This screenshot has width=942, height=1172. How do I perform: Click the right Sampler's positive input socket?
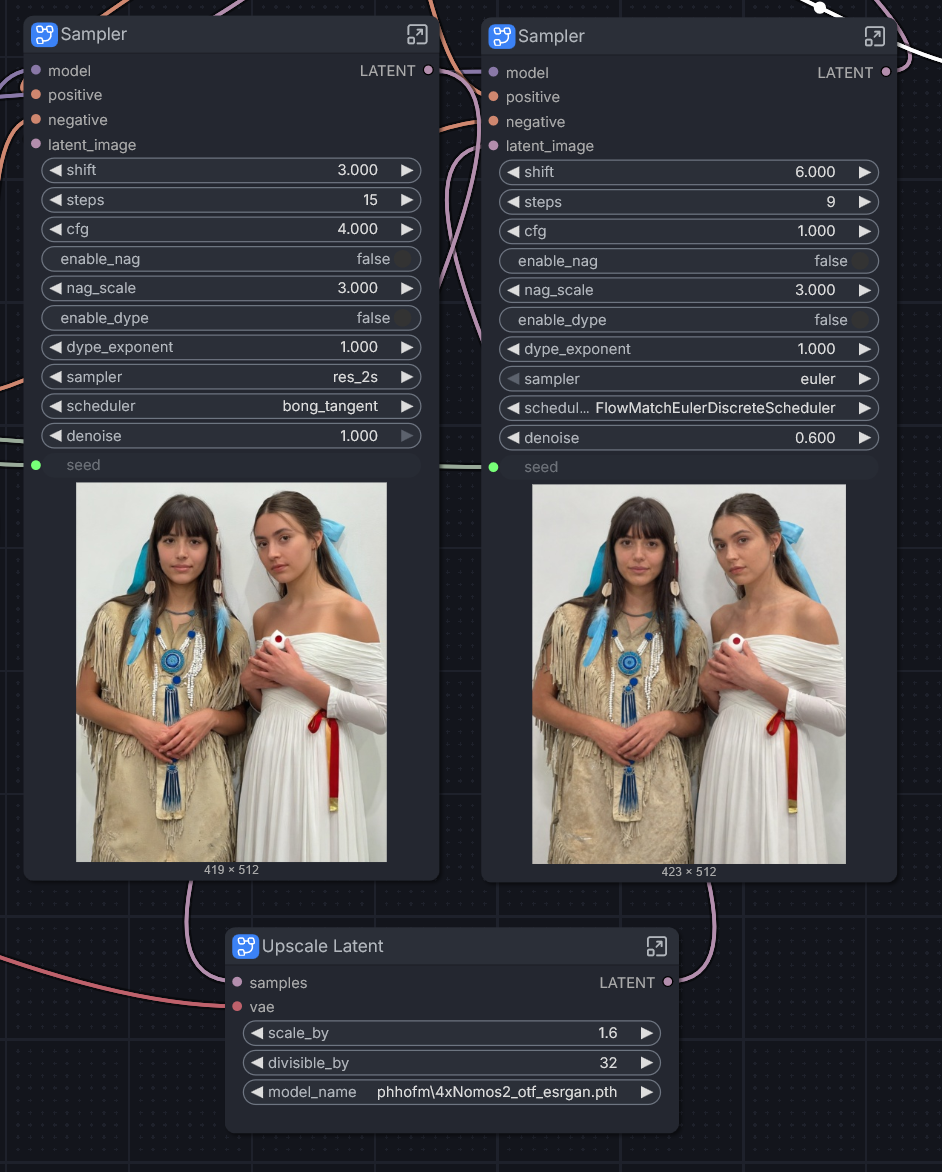pos(493,96)
